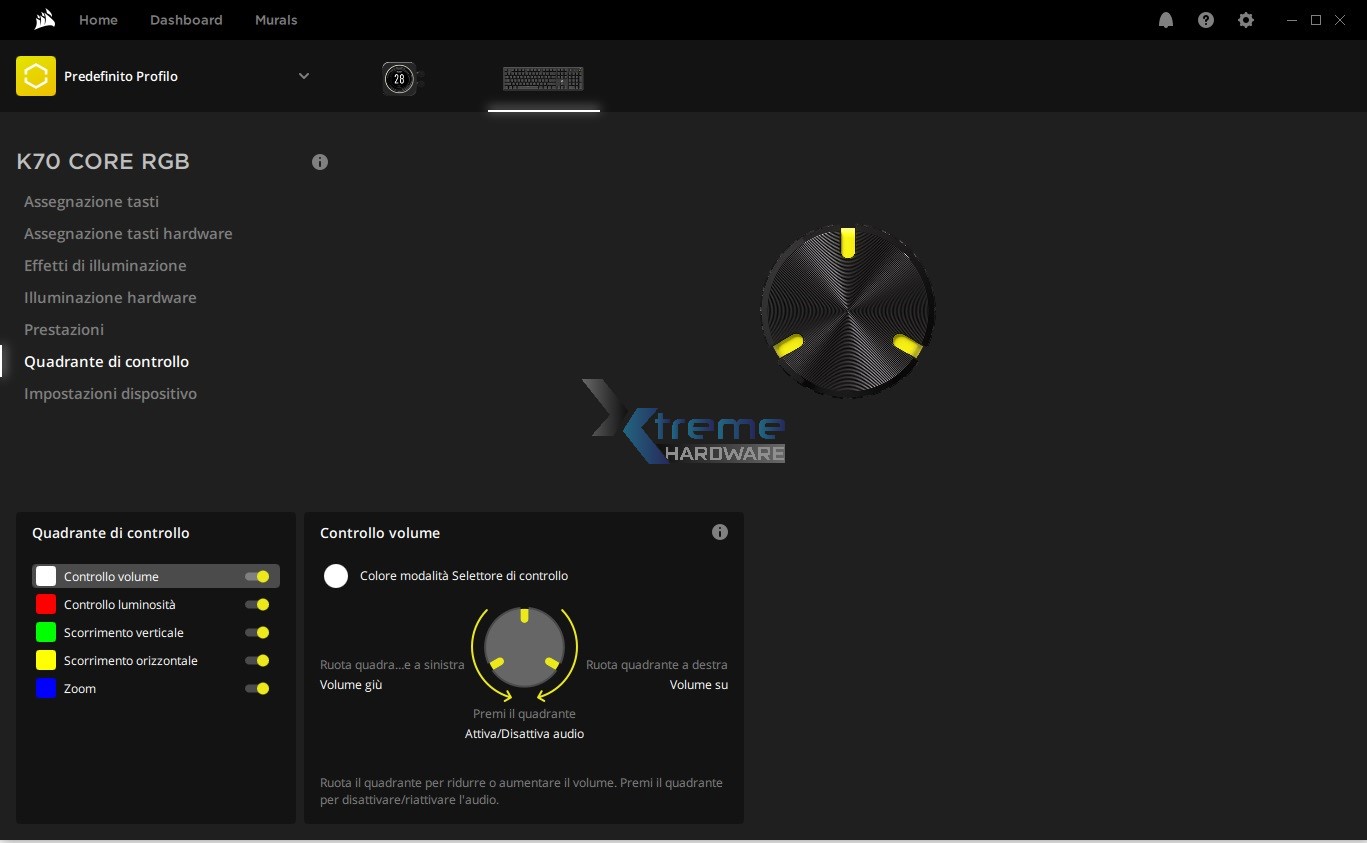Select the cooler device icon
Image resolution: width=1367 pixels, height=843 pixels.
point(400,78)
